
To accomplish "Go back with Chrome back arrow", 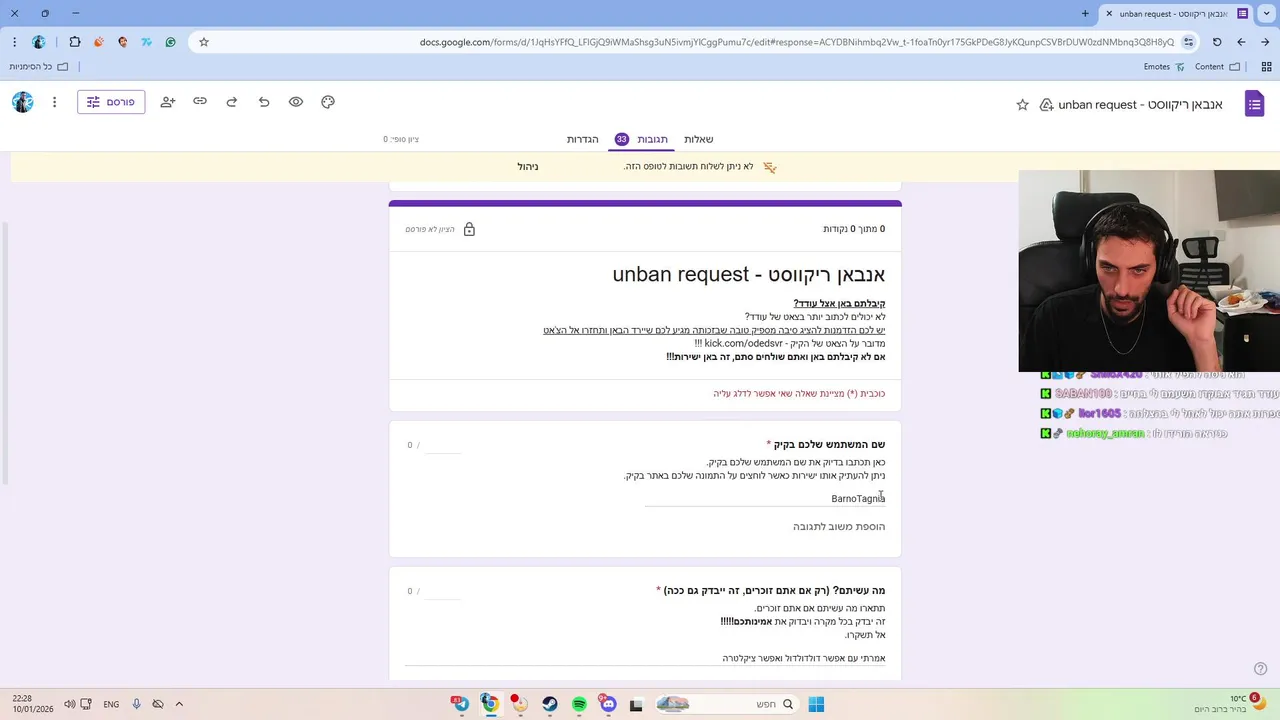I will point(1265,42).
